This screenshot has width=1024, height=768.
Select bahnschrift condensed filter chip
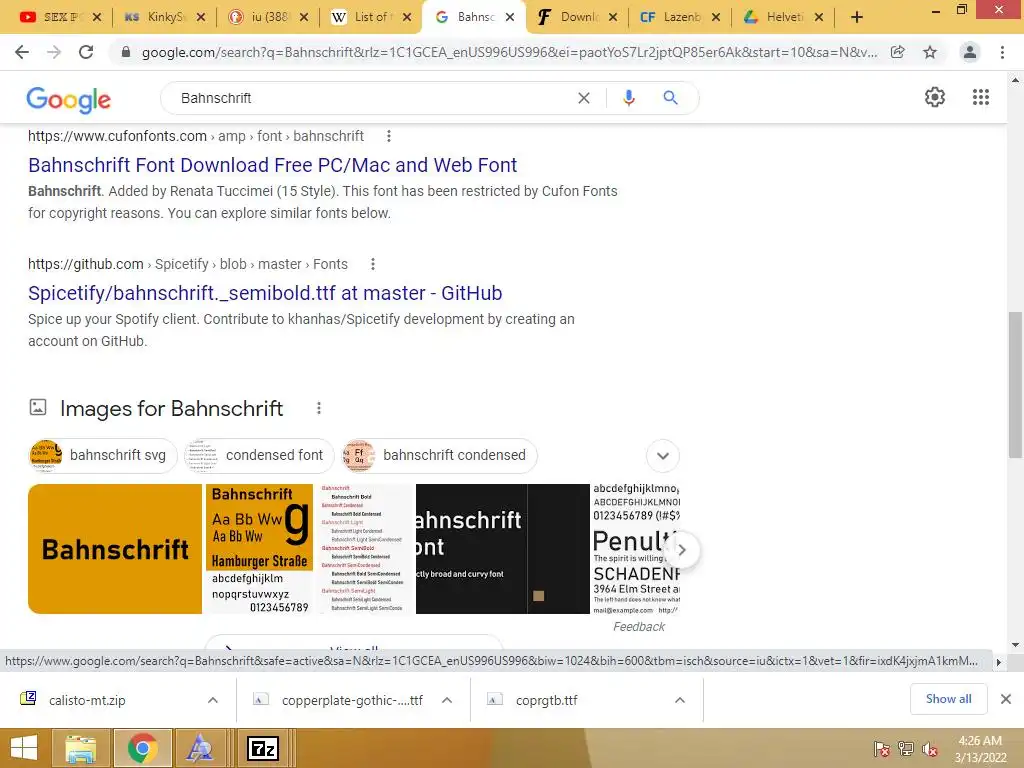(x=440, y=456)
